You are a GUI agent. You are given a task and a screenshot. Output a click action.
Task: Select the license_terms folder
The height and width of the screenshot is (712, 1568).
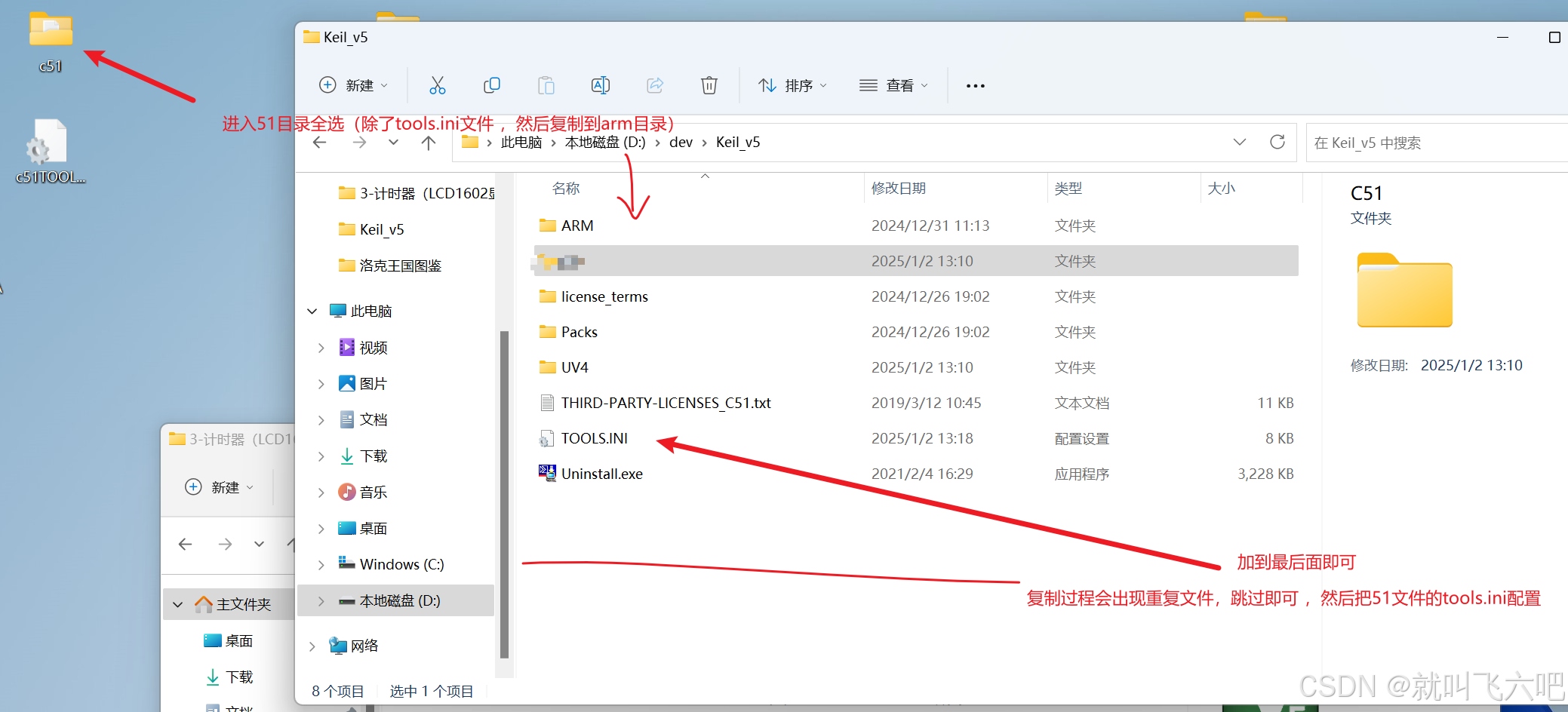point(916,296)
